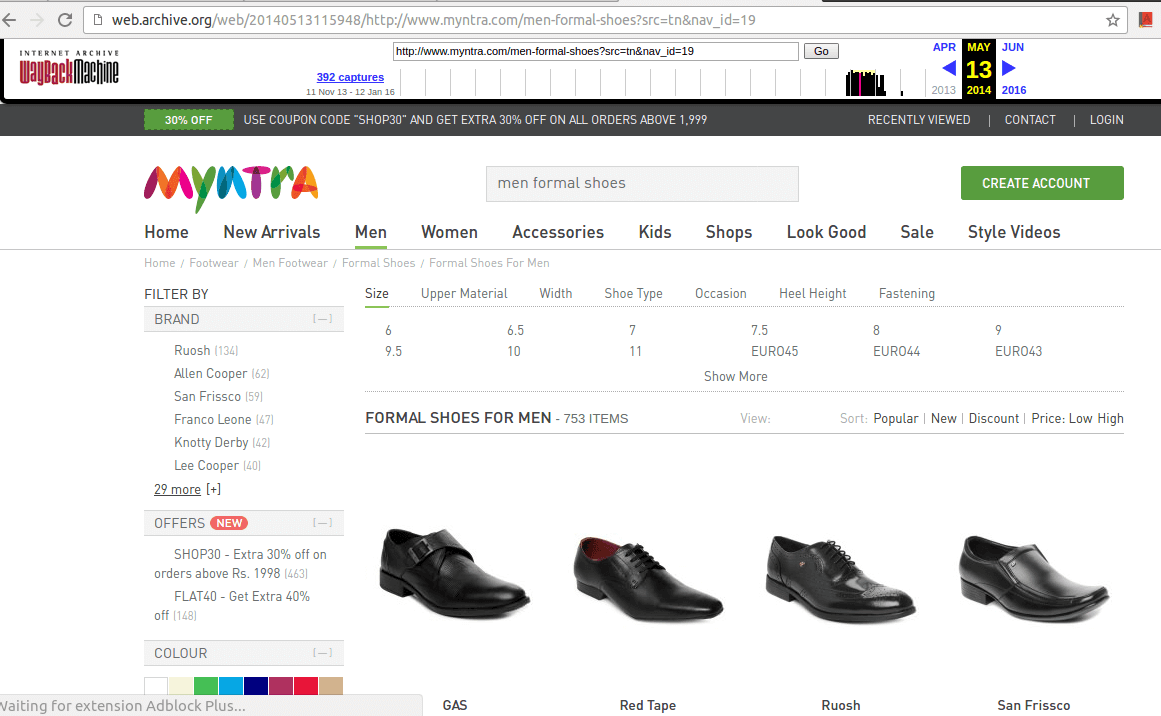
Task: Open the Accessories menu
Action: click(558, 232)
